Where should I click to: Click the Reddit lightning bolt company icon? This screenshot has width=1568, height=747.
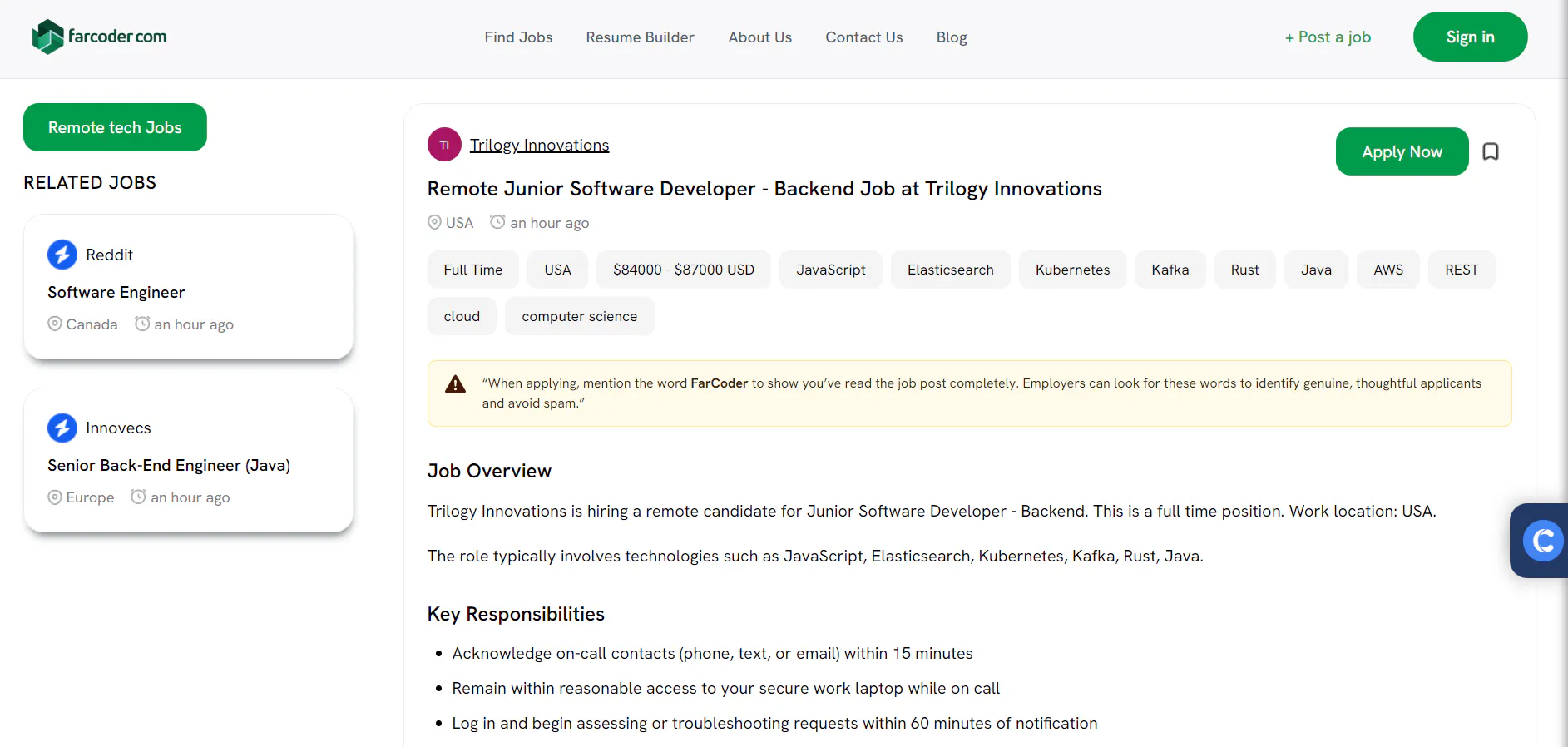click(62, 255)
